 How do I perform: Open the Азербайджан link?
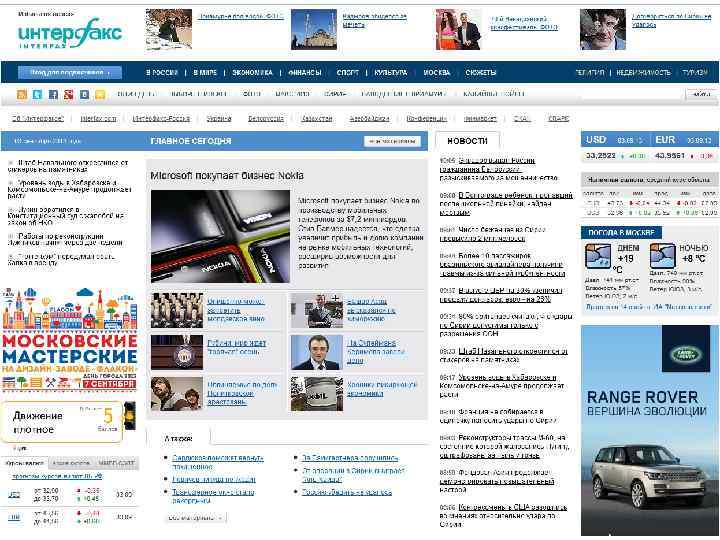coord(369,118)
